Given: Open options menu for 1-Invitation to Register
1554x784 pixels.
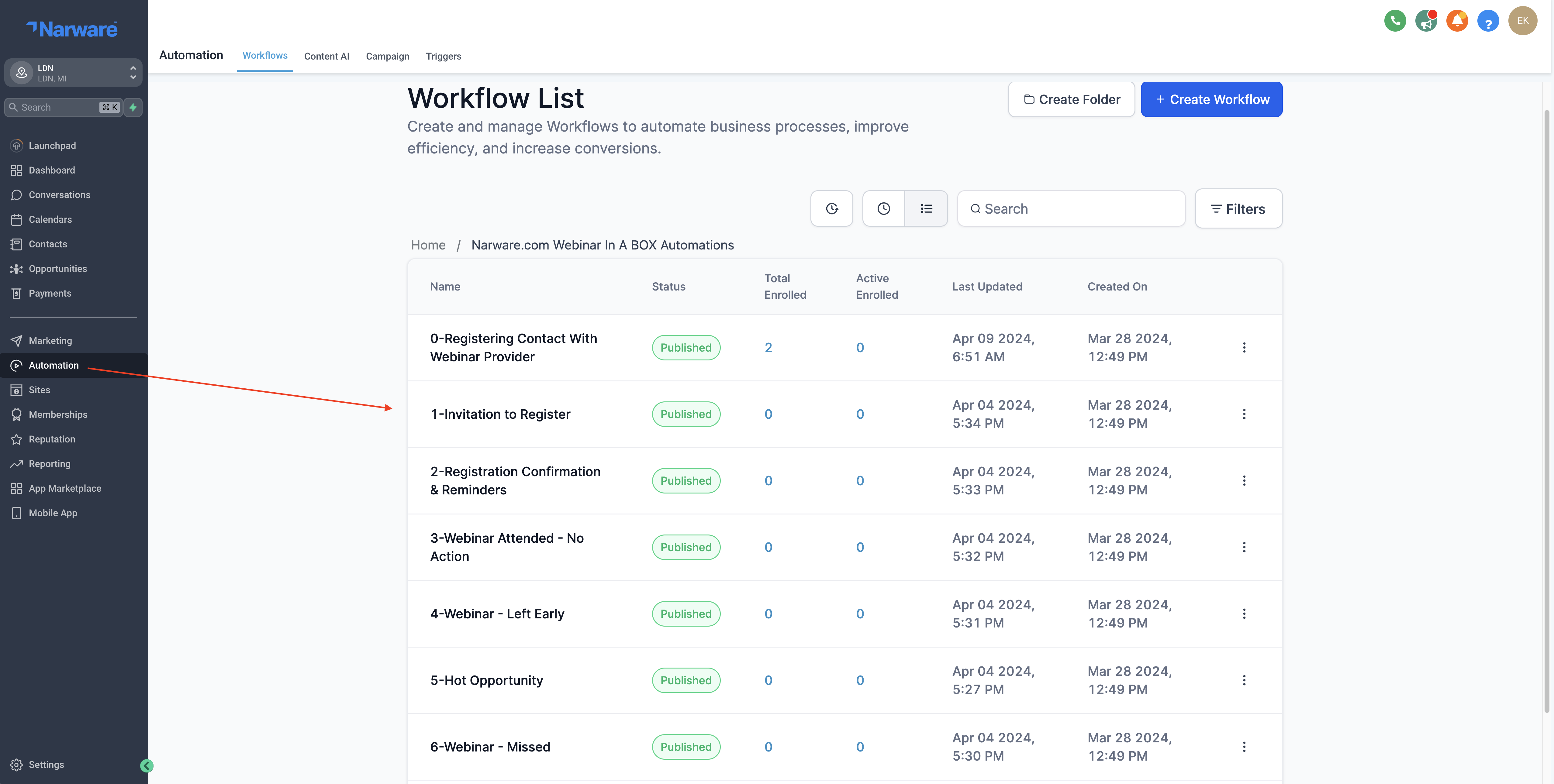Looking at the screenshot, I should tap(1244, 414).
